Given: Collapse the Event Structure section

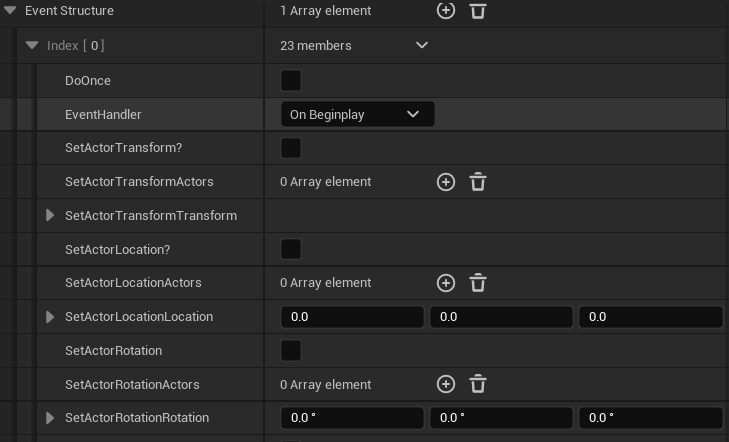Looking at the screenshot, I should (10, 11).
